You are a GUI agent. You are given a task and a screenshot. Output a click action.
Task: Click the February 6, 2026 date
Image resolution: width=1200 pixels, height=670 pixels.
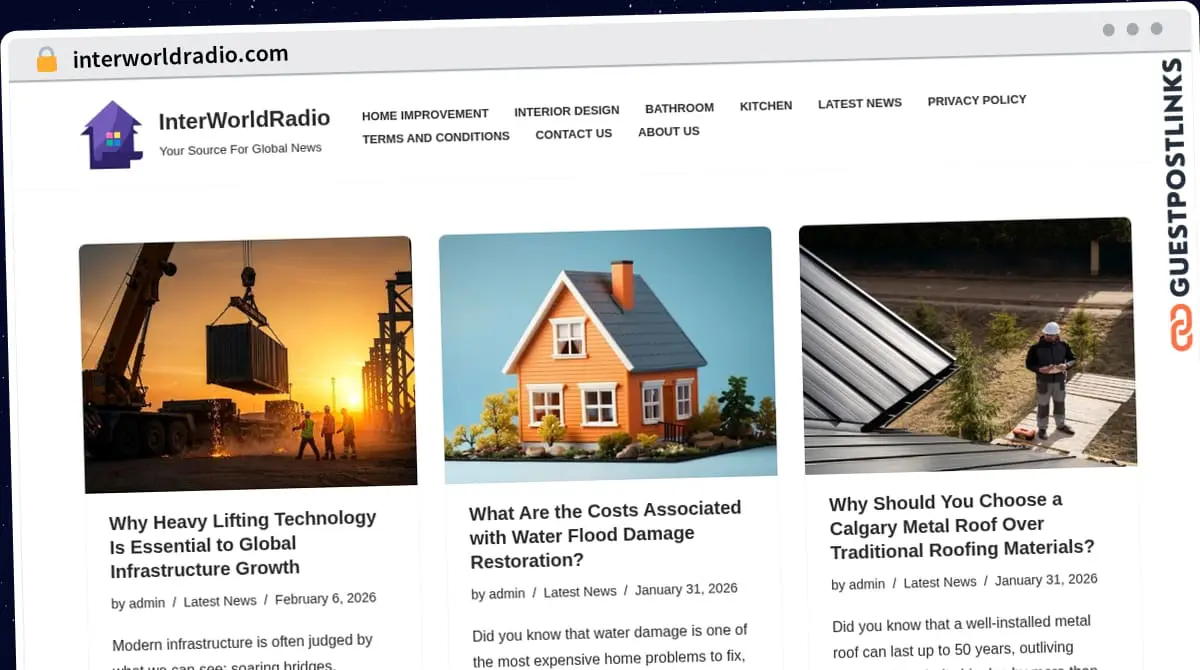(x=326, y=598)
